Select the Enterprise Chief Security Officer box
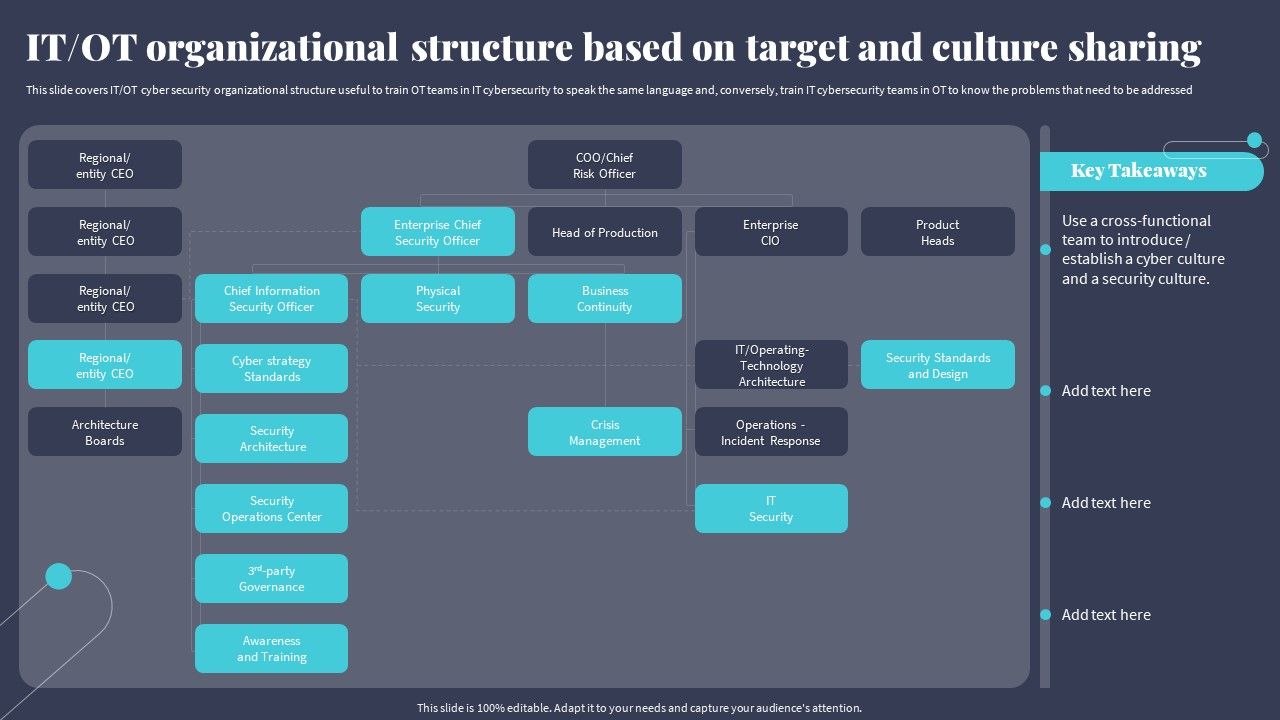The image size is (1280, 720). click(438, 232)
